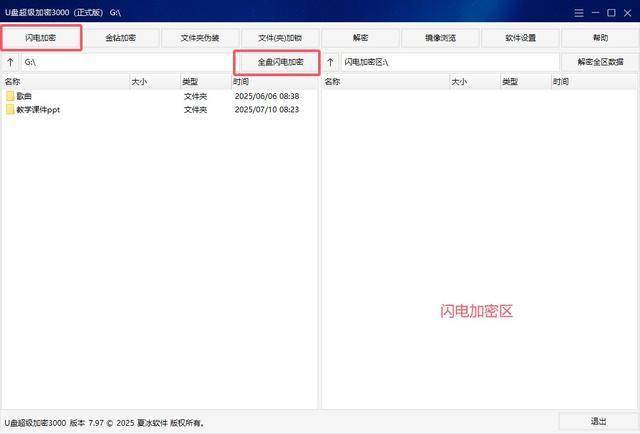This screenshot has height=434, width=640.
Task: Close the U盘超级加密3000 window
Action: pyautogui.click(x=628, y=13)
